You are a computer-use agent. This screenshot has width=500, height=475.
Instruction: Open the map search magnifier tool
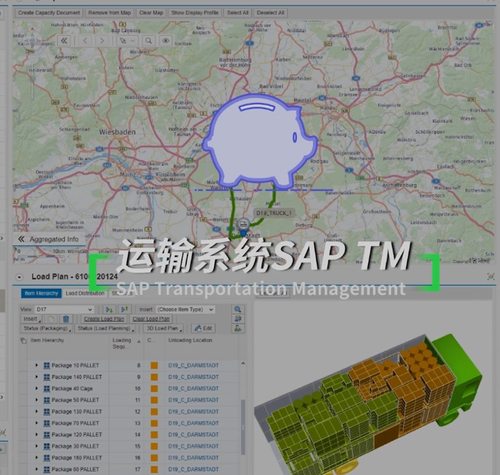coord(148,41)
